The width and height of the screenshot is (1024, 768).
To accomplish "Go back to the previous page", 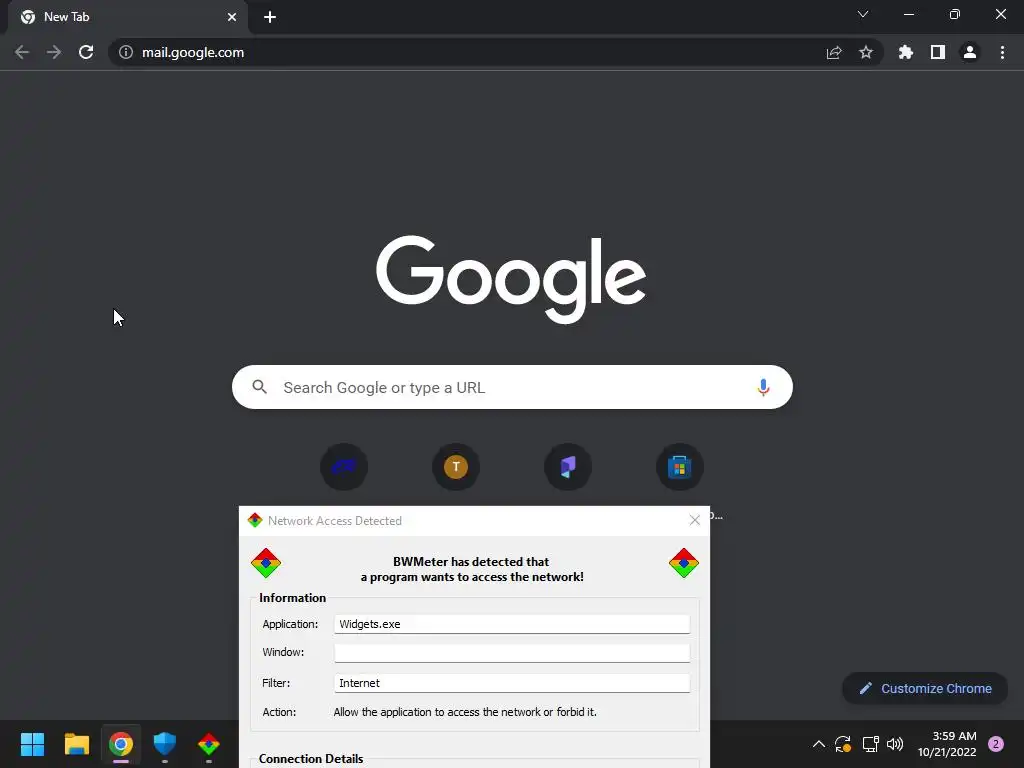I will click(x=22, y=52).
